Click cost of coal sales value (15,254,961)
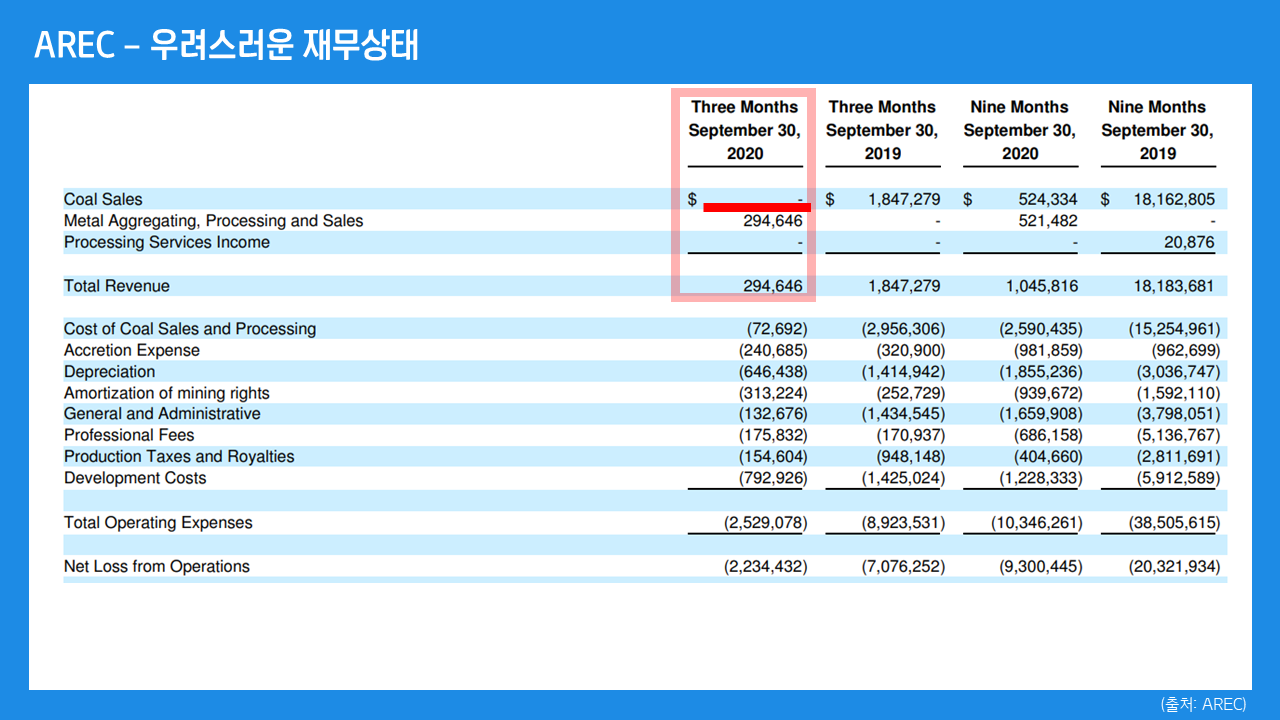 [1174, 329]
